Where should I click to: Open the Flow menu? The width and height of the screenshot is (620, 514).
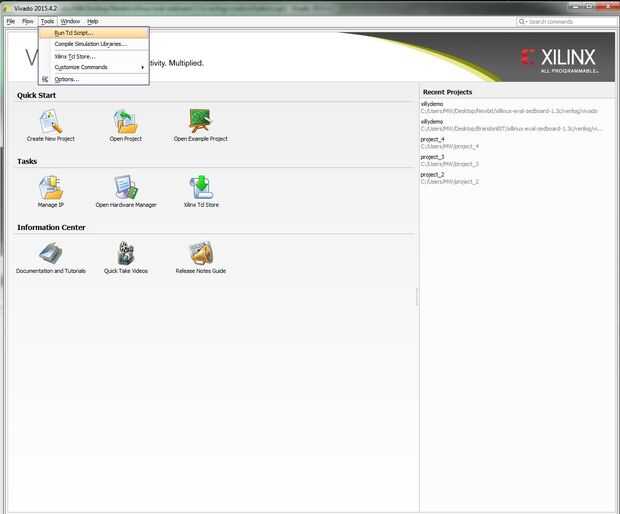click(x=28, y=21)
